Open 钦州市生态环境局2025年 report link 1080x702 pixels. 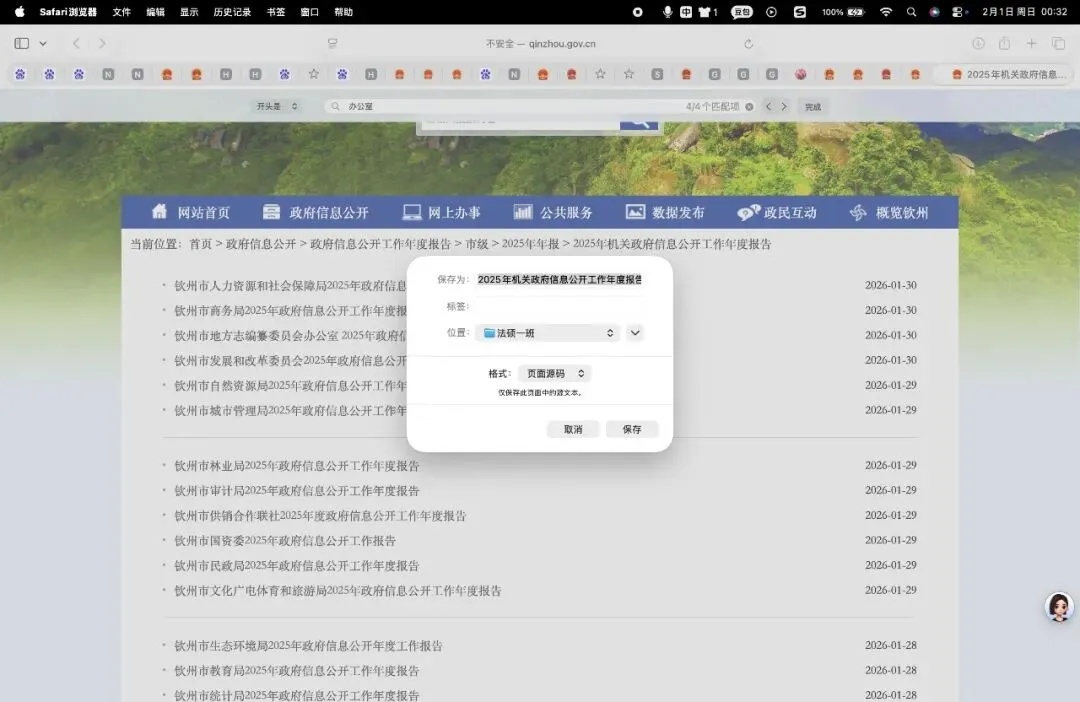pos(309,646)
